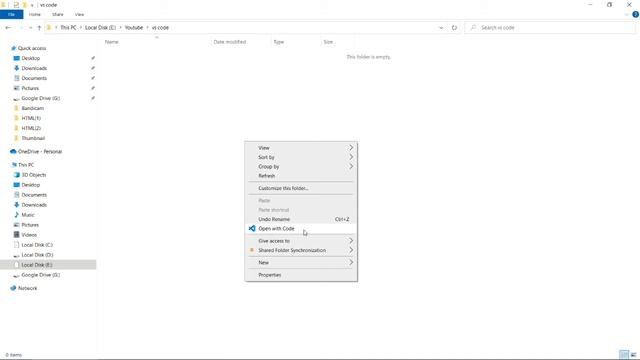
Task: Choose Open with Code in context menu
Action: tap(301, 229)
